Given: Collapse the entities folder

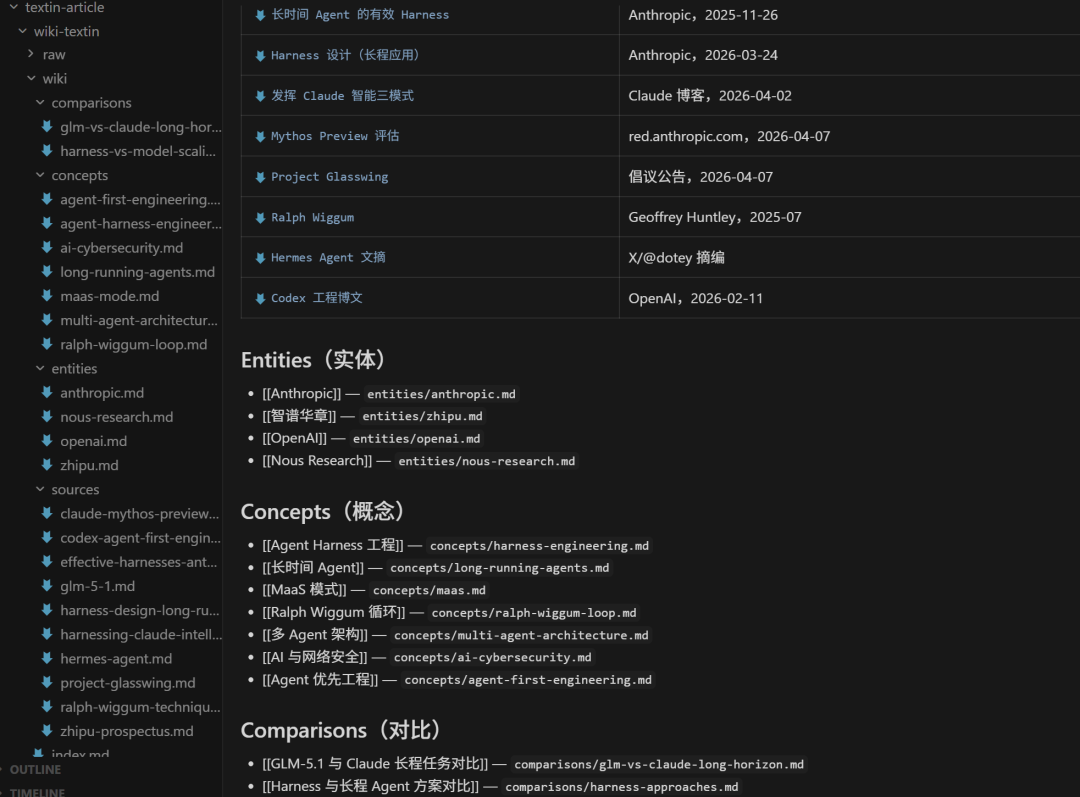Looking at the screenshot, I should (x=40, y=369).
